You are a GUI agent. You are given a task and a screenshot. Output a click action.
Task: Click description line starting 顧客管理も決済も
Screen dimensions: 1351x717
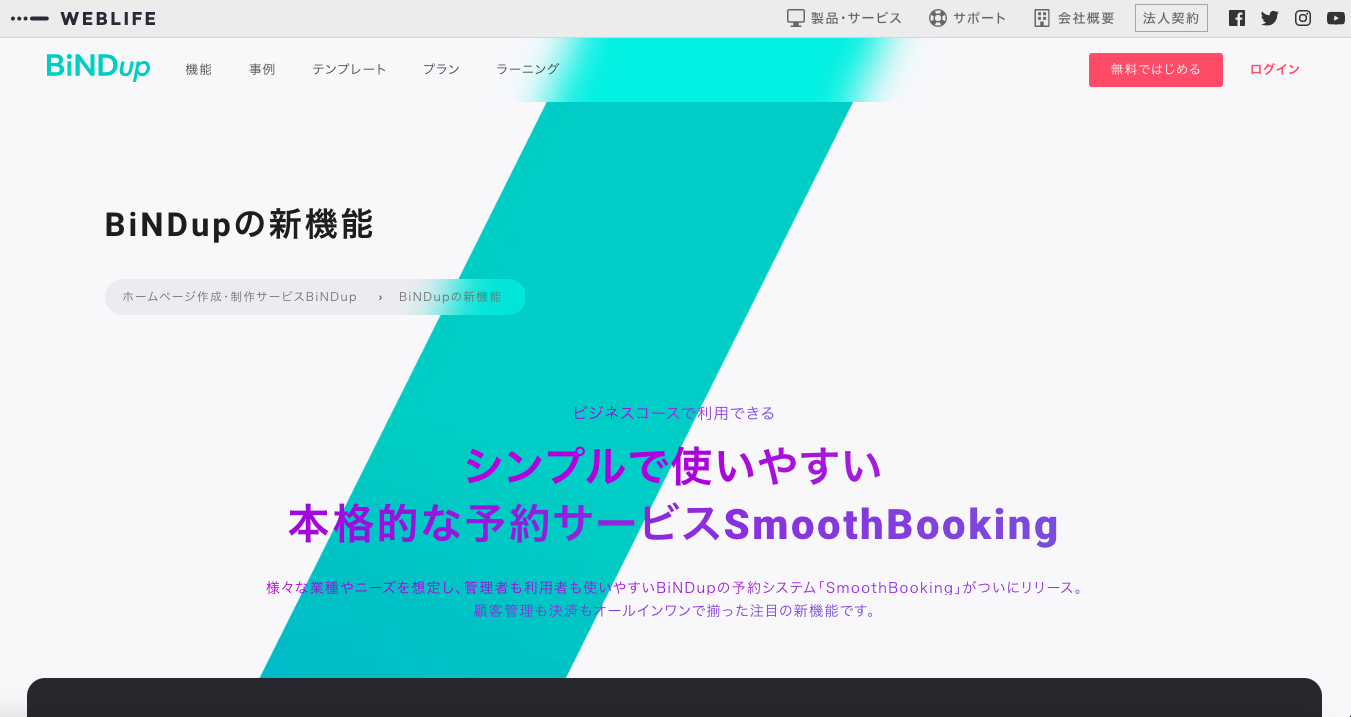click(x=675, y=611)
